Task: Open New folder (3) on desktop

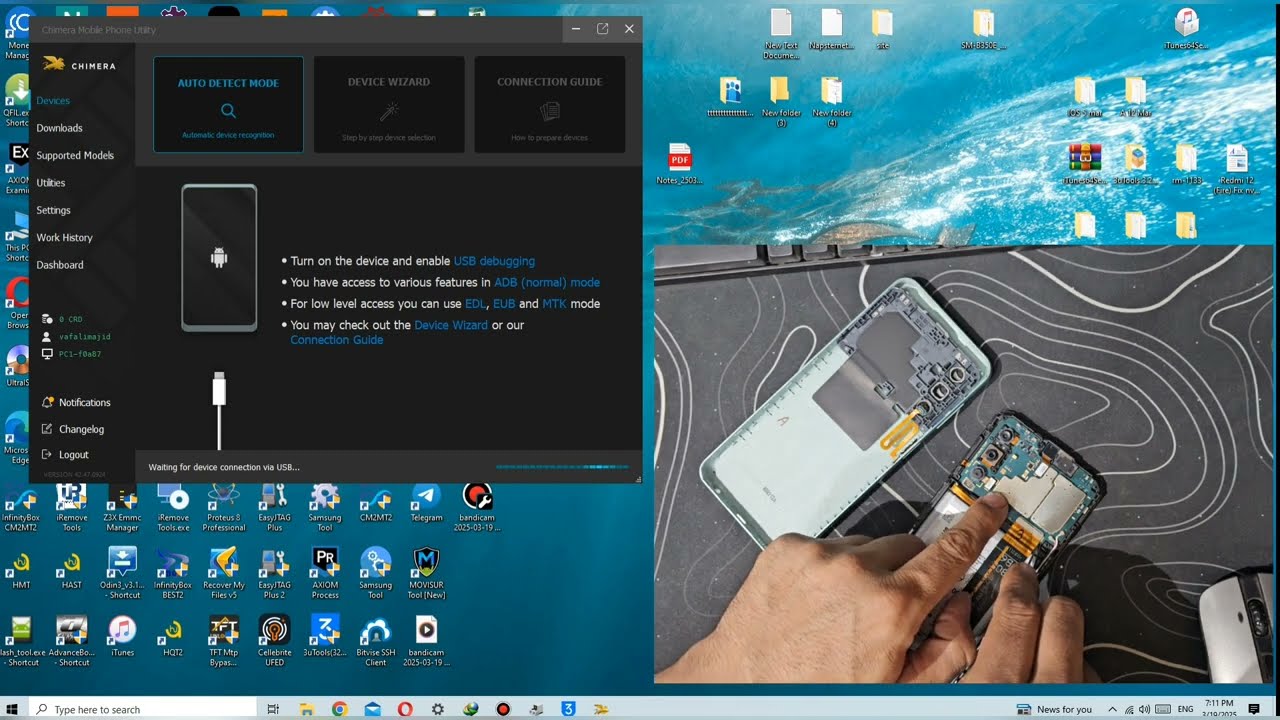Action: pos(781,102)
